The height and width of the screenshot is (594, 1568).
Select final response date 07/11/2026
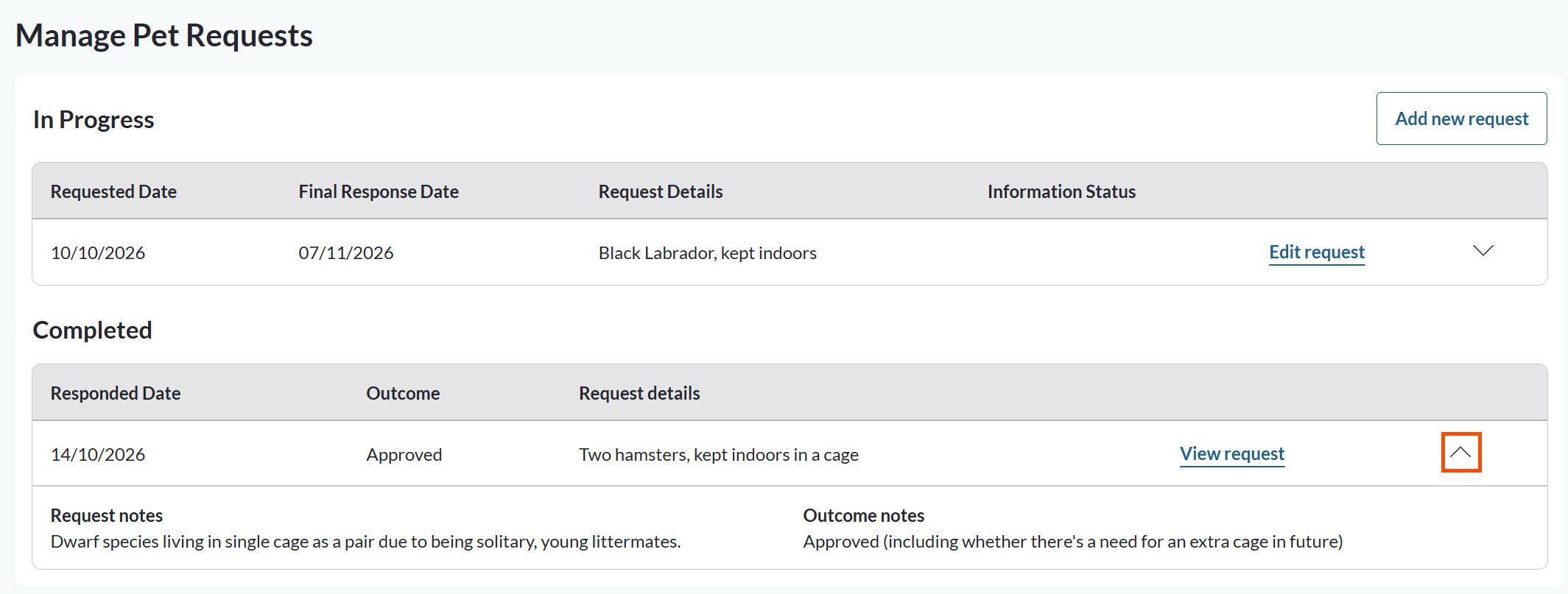(346, 253)
